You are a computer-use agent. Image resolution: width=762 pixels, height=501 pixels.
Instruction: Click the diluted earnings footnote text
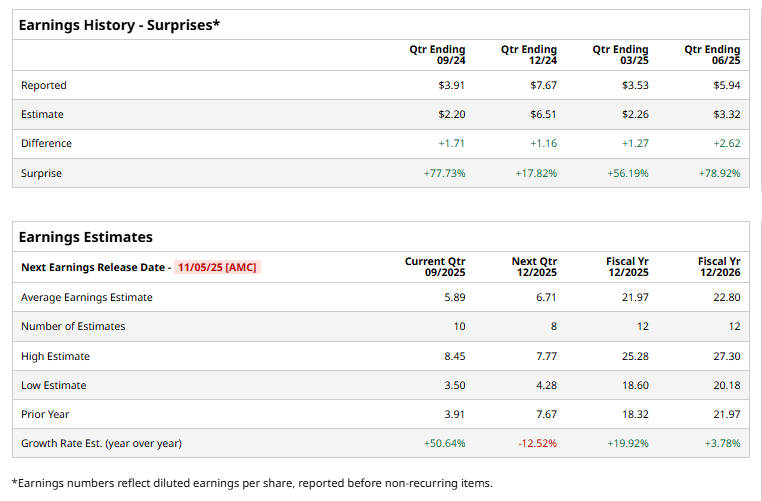tap(252, 483)
